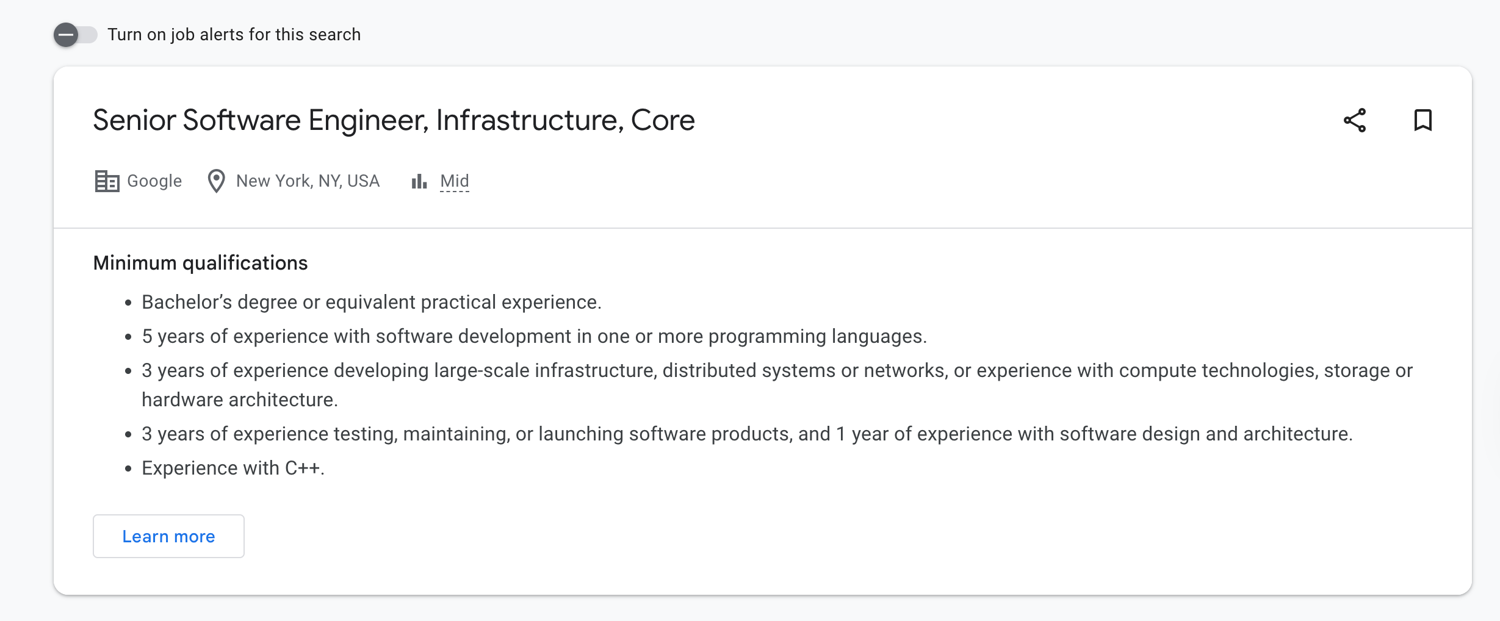Click New York, NY, USA location text
1500x621 pixels.
[x=307, y=180]
